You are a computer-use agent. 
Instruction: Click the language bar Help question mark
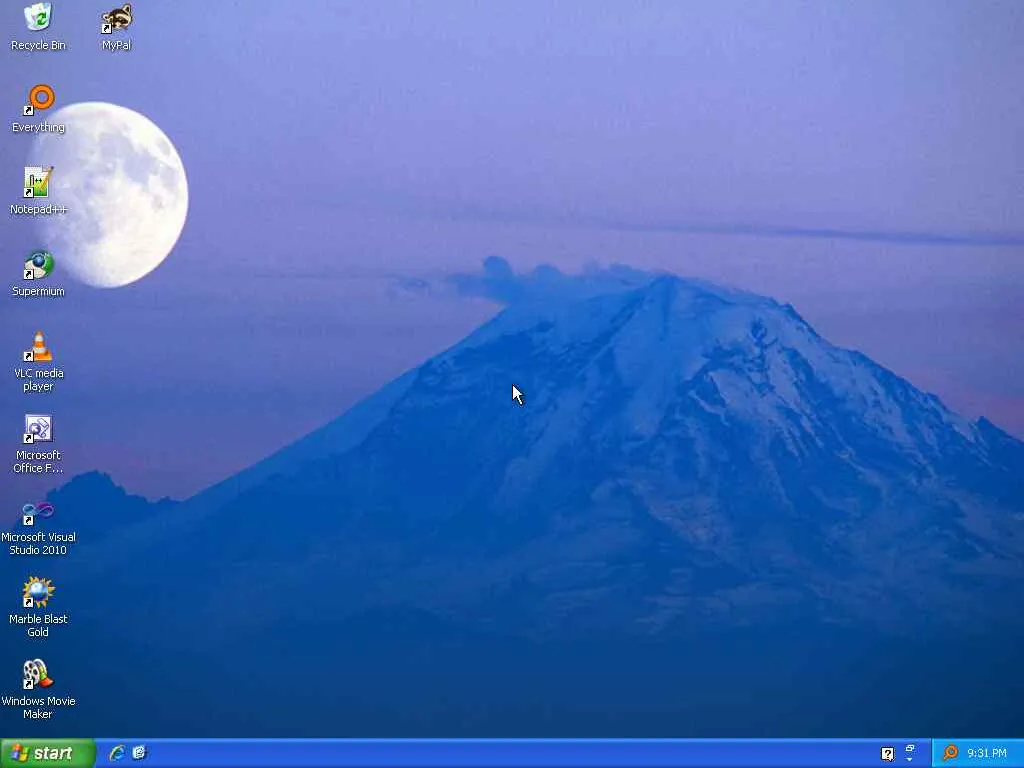(x=887, y=754)
